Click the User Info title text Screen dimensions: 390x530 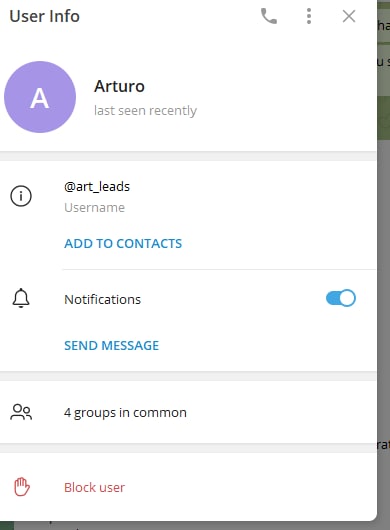[x=45, y=16]
